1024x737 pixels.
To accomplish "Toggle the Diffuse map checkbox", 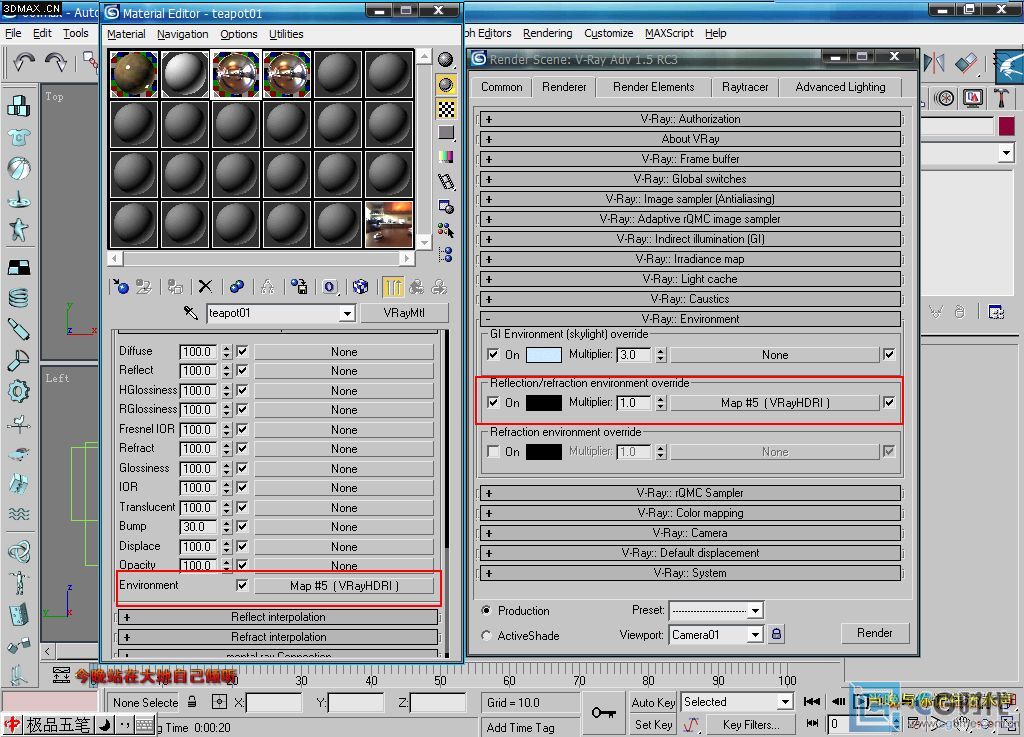I will (242, 351).
